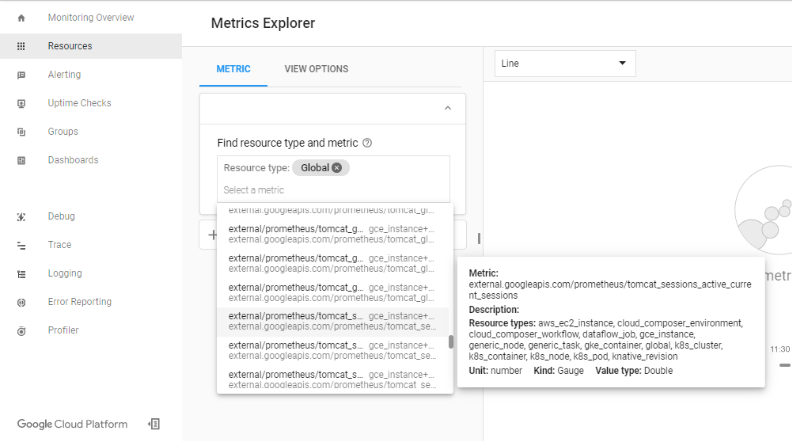Click the Monitoring Overview home icon
Screen dimensions: 792x441
[21, 18]
